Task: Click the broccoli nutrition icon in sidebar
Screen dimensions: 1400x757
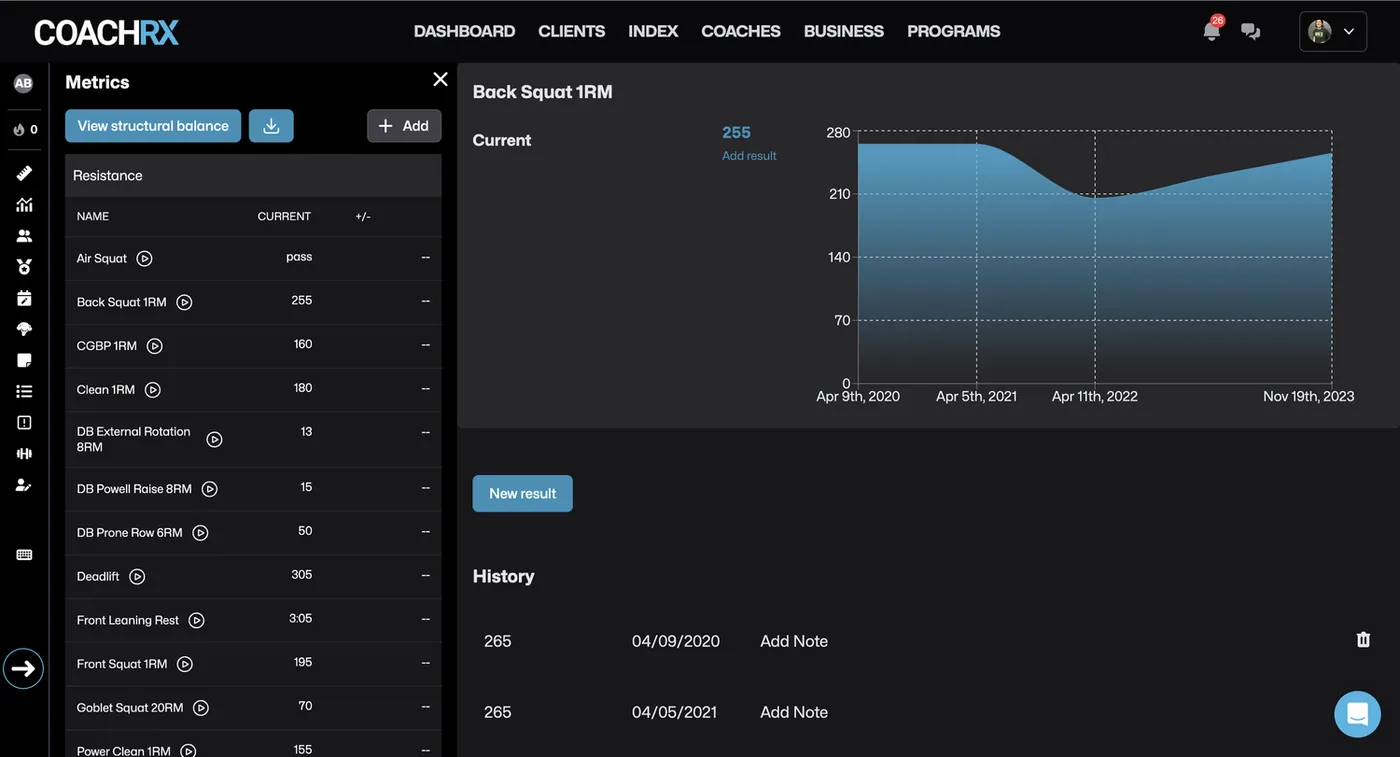Action: click(24, 329)
